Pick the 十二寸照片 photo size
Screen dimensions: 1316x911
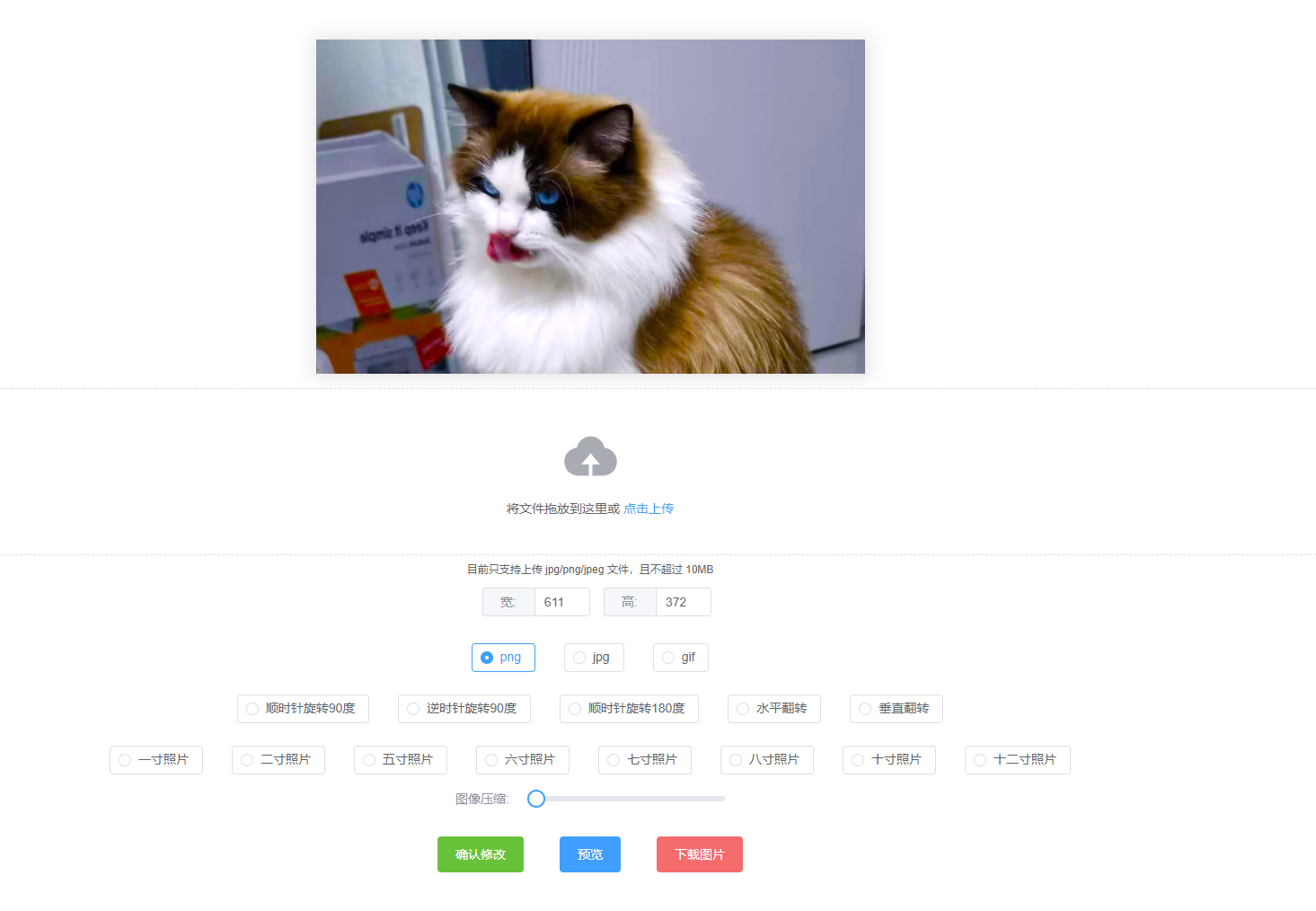click(1018, 760)
